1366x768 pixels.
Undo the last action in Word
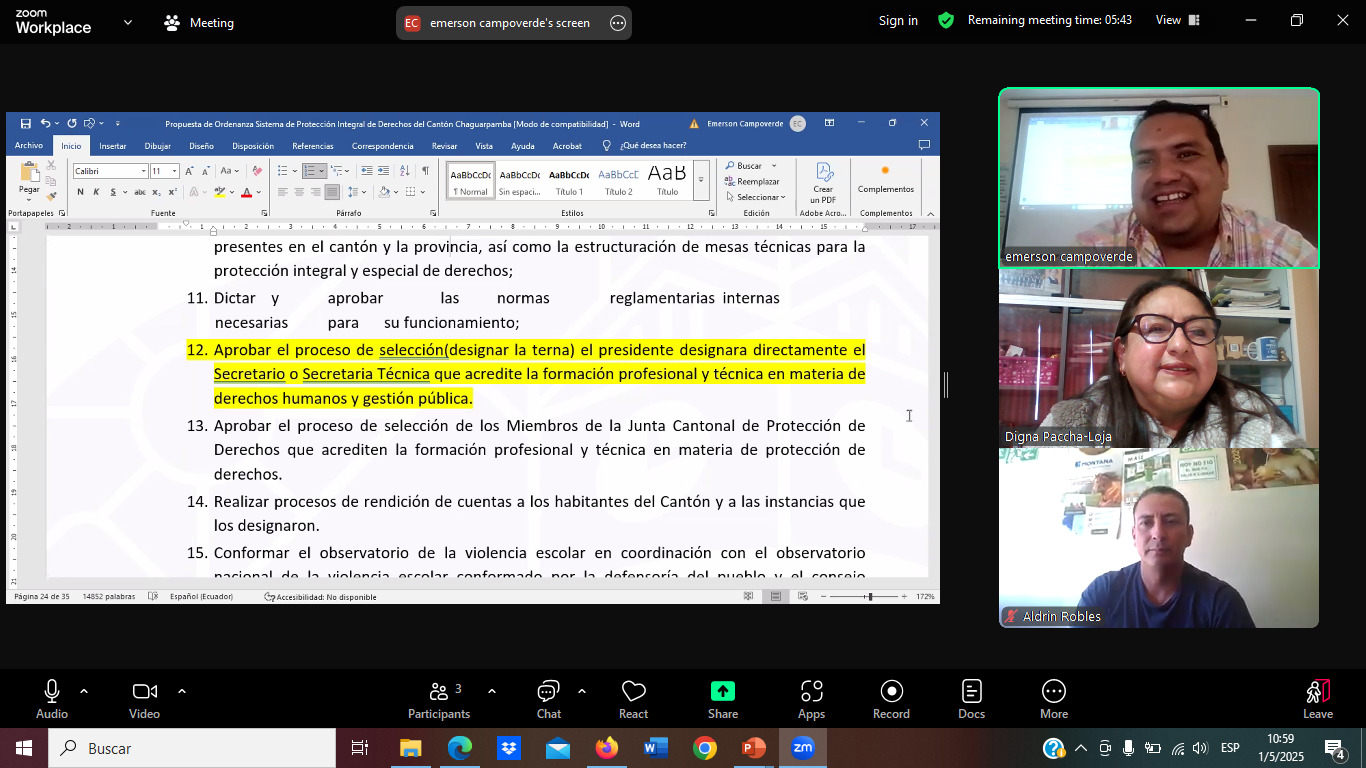[x=45, y=124]
